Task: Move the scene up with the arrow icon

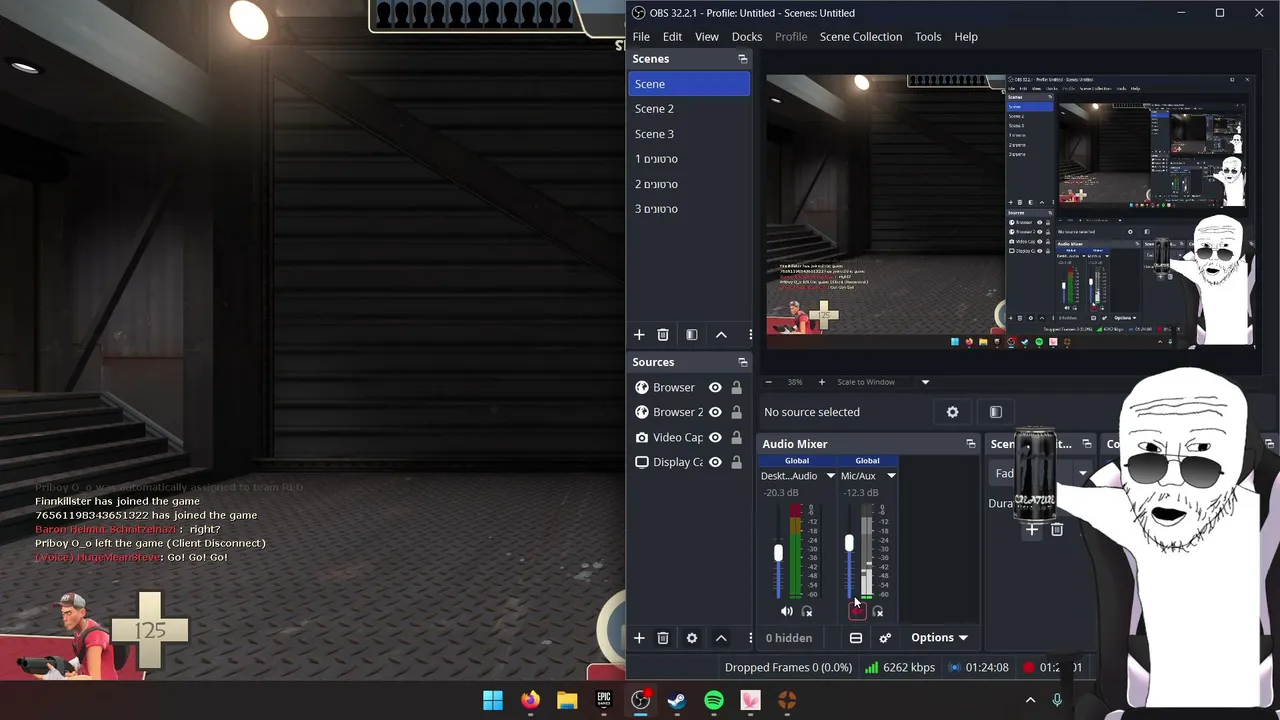Action: coord(721,335)
